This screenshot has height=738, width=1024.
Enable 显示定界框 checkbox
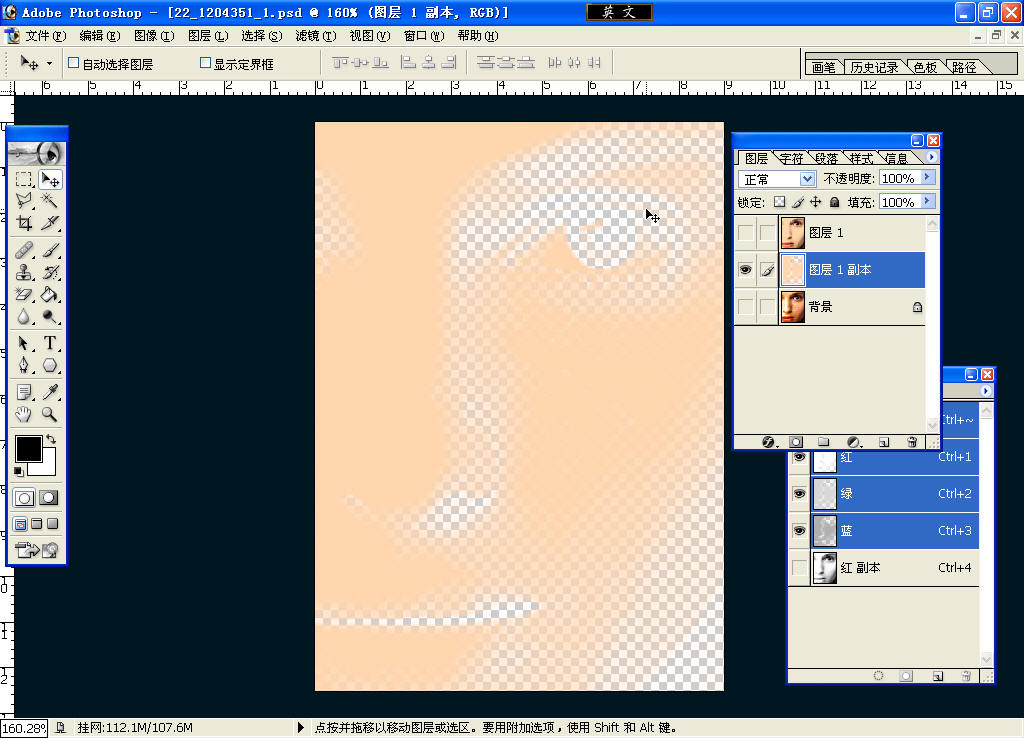(x=205, y=63)
